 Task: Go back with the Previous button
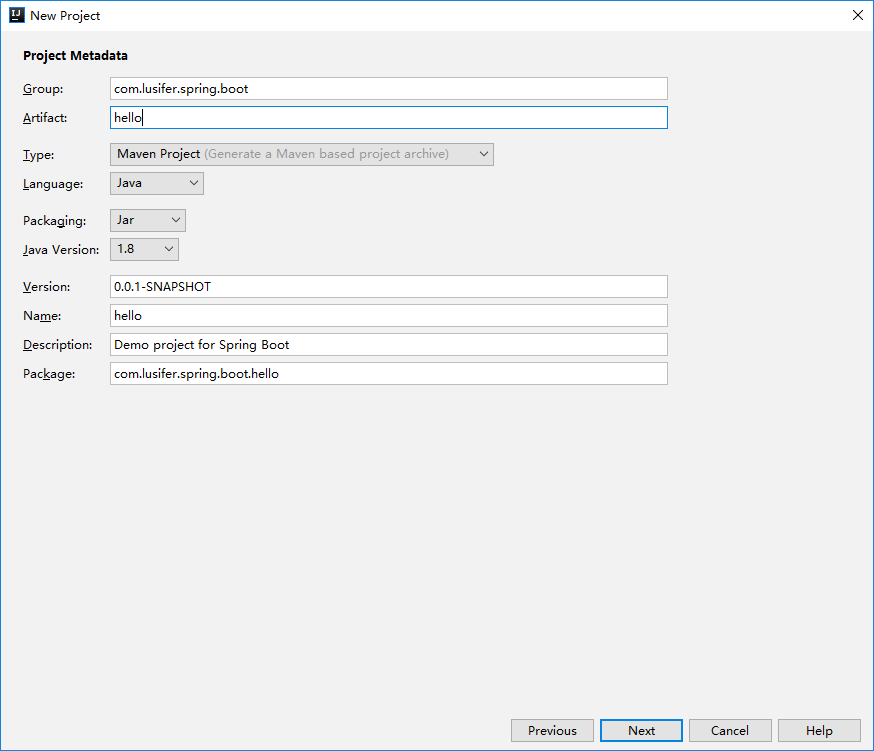click(x=552, y=731)
